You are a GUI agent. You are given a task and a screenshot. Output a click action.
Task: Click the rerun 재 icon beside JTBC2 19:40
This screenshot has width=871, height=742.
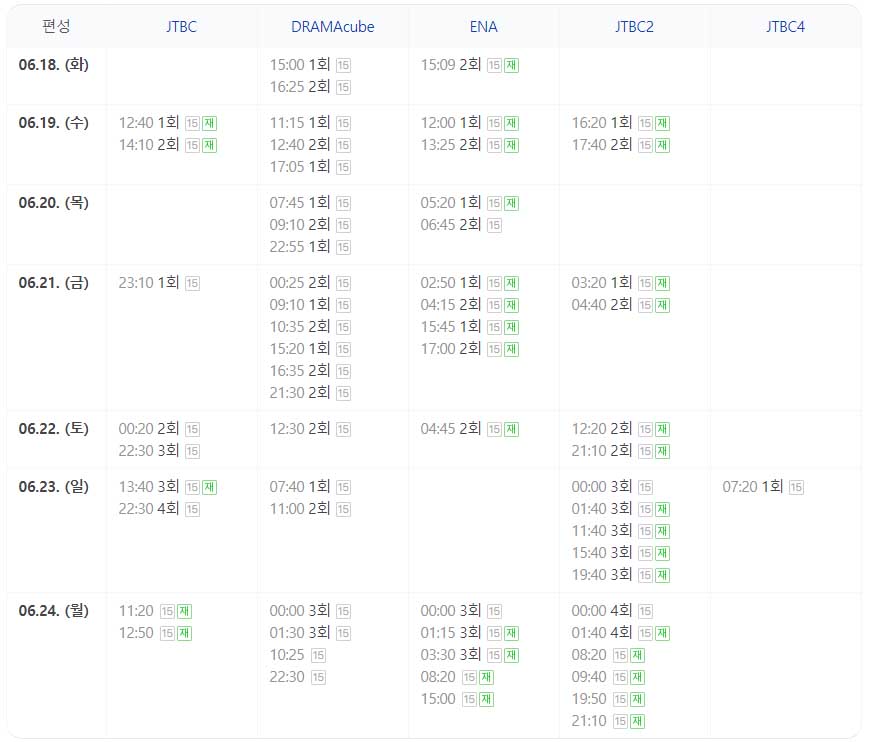[x=663, y=575]
